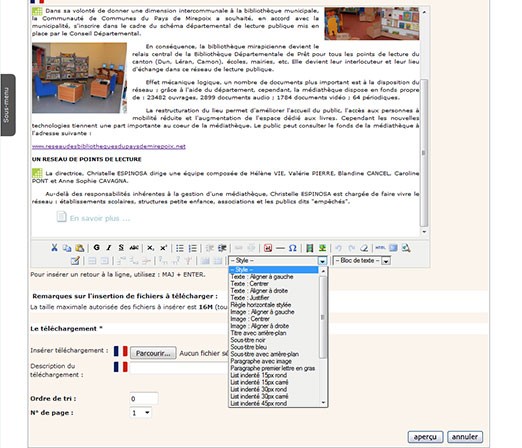The height and width of the screenshot is (448, 522).
Task: Select 'Paragraphe avec image' style
Action: [x=261, y=361]
